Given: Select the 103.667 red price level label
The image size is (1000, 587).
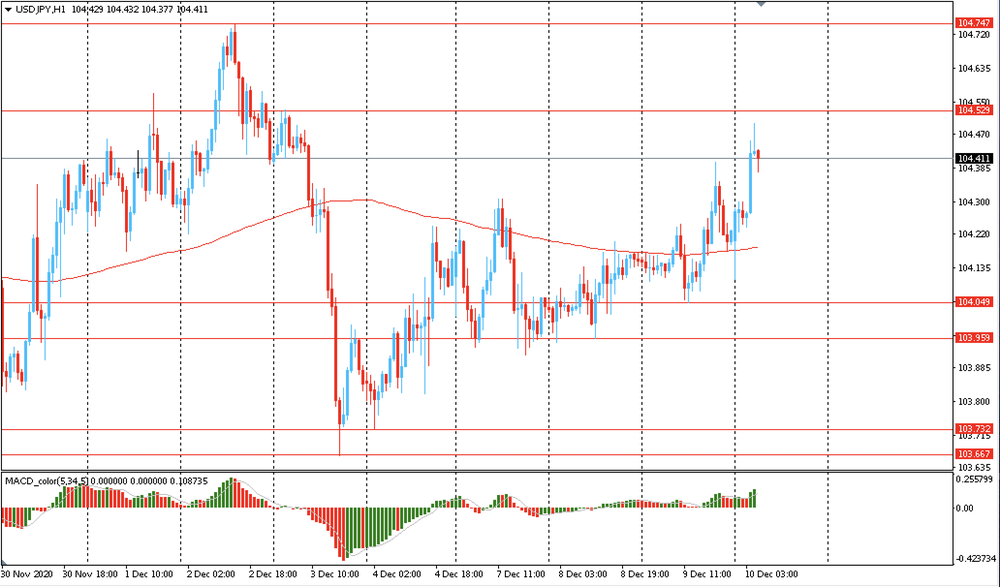Looking at the screenshot, I should pyautogui.click(x=974, y=454).
